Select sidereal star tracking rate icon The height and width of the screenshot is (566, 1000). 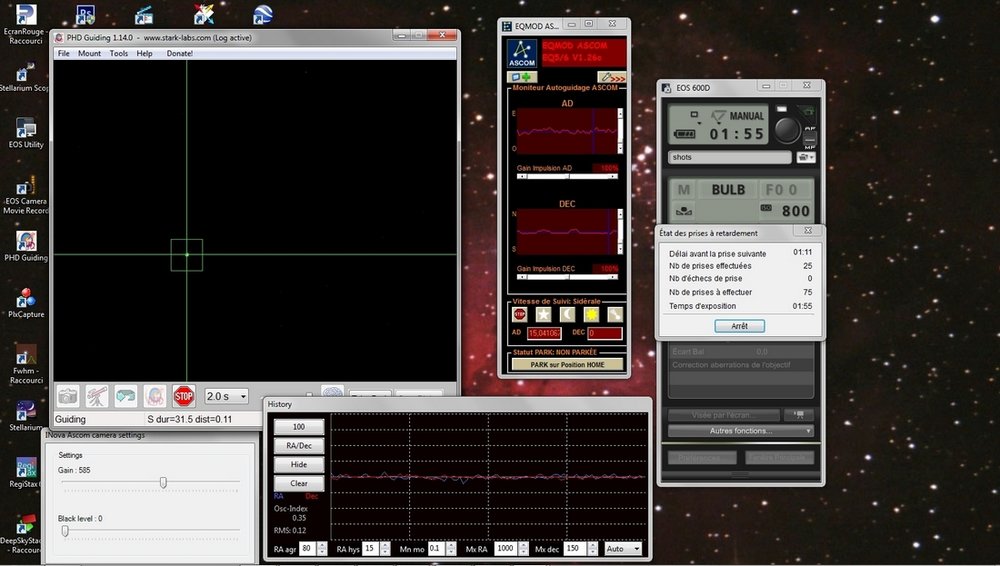[543, 315]
